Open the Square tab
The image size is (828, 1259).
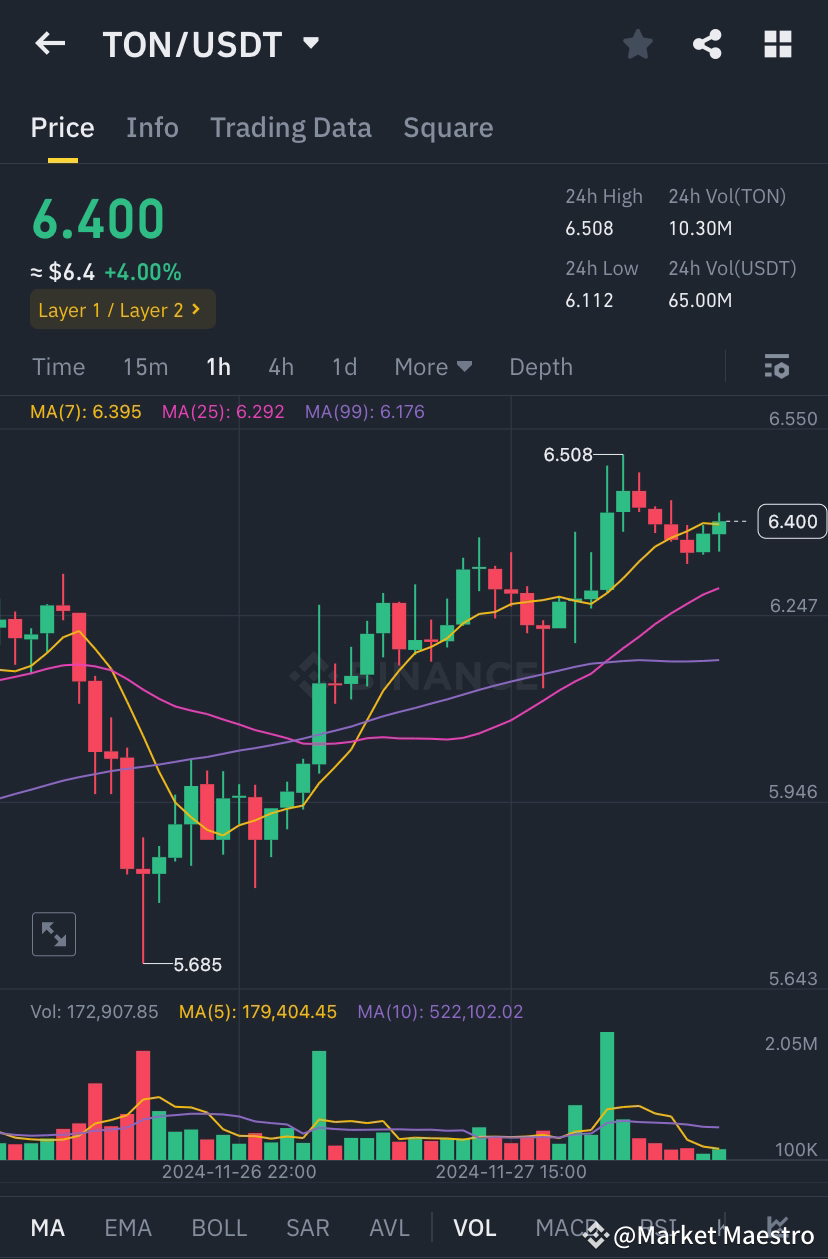(x=448, y=127)
